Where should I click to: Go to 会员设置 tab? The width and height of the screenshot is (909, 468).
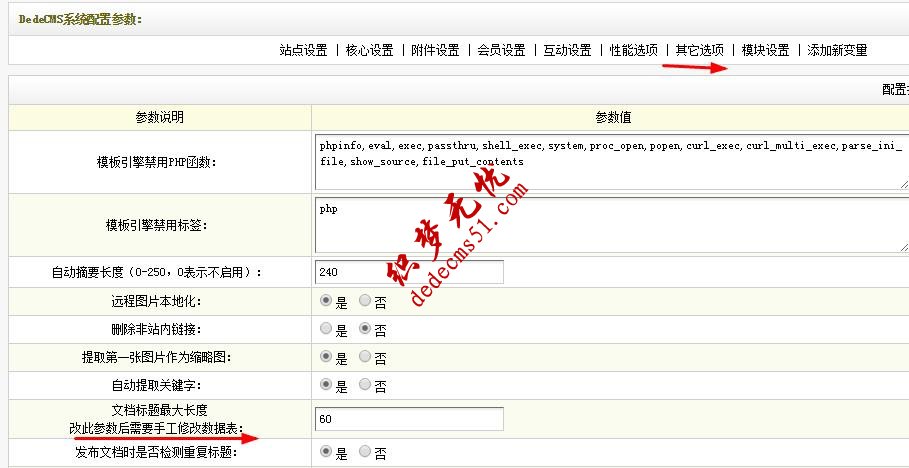point(501,50)
